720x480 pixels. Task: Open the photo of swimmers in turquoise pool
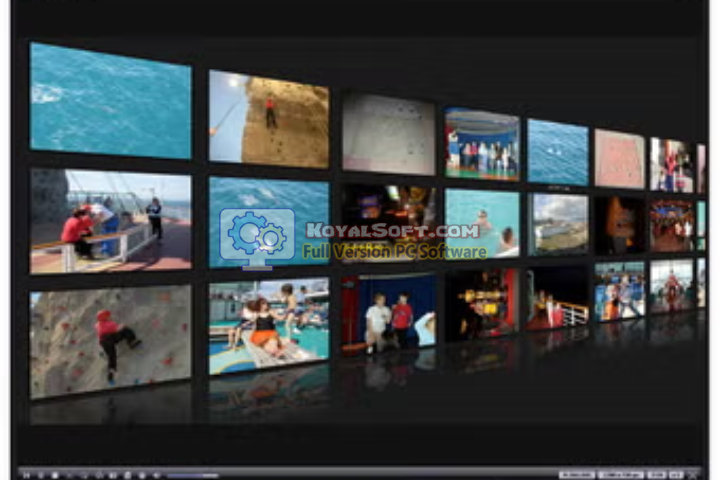(482, 223)
